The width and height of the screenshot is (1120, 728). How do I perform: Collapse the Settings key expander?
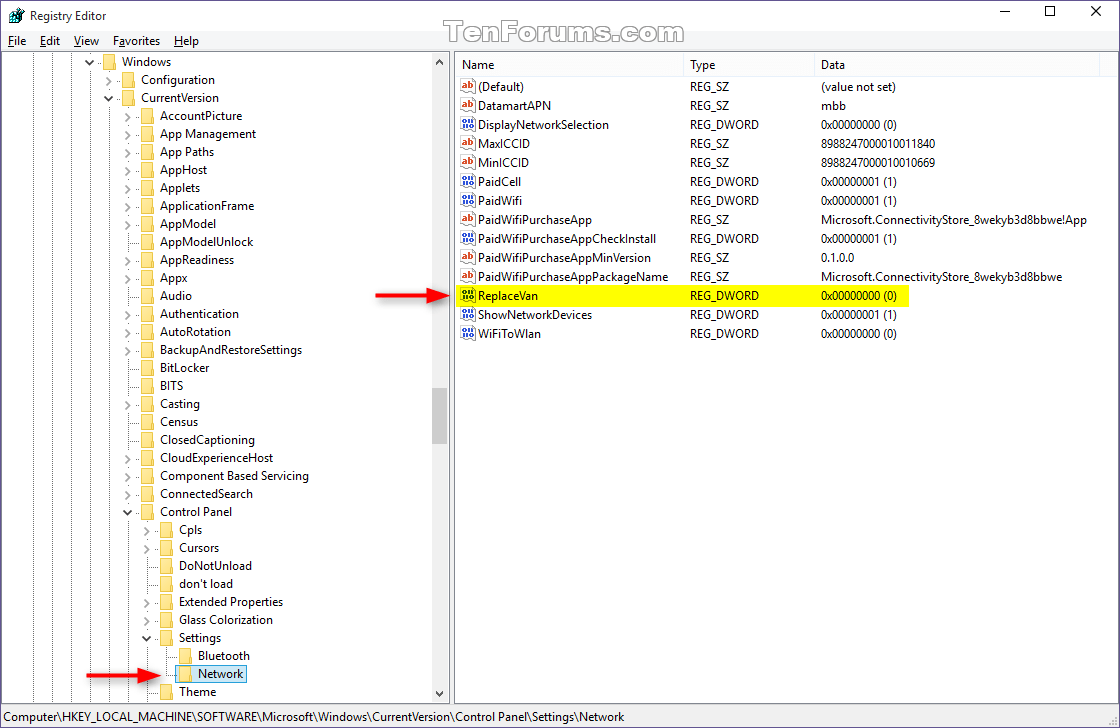[x=146, y=637]
